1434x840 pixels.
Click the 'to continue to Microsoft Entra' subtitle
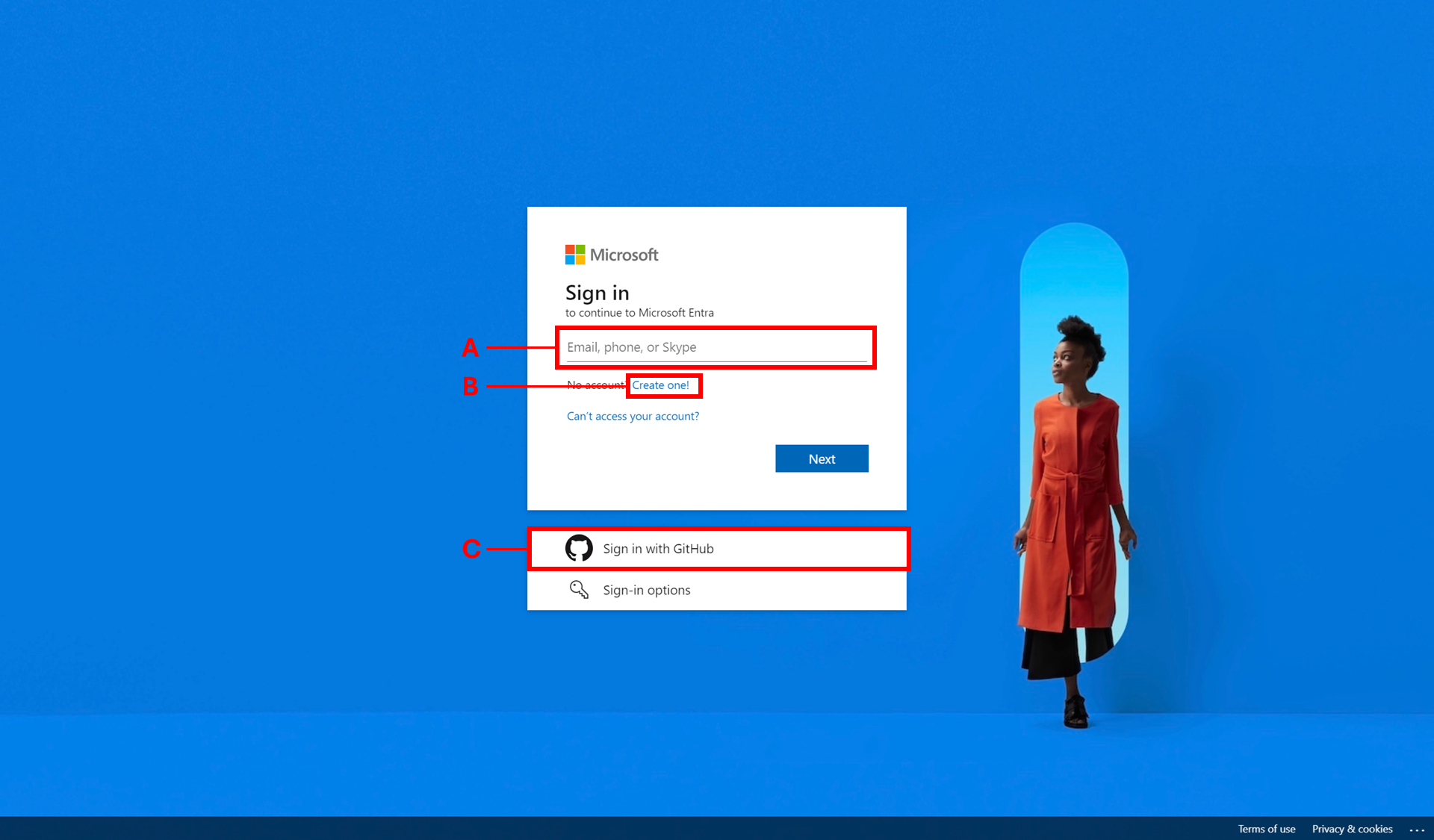(x=639, y=313)
